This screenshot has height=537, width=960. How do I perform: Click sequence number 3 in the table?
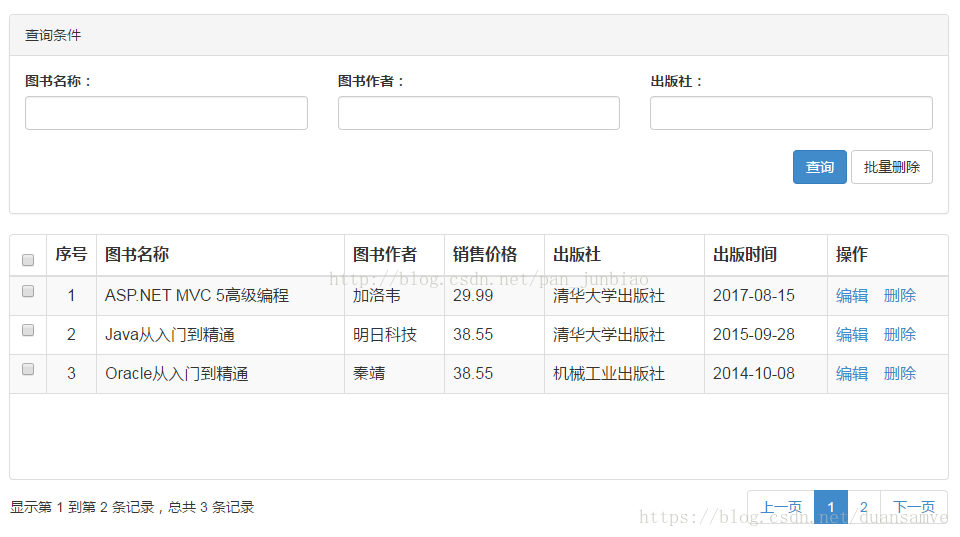coord(71,374)
